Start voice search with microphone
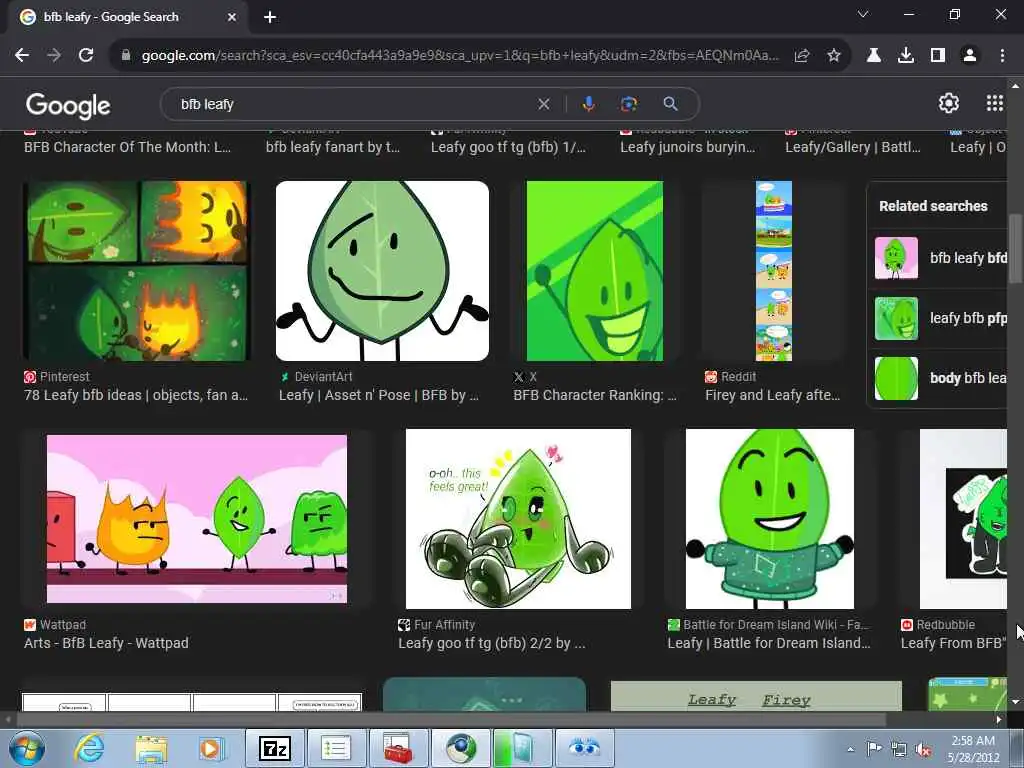The width and height of the screenshot is (1024, 768). click(x=588, y=104)
